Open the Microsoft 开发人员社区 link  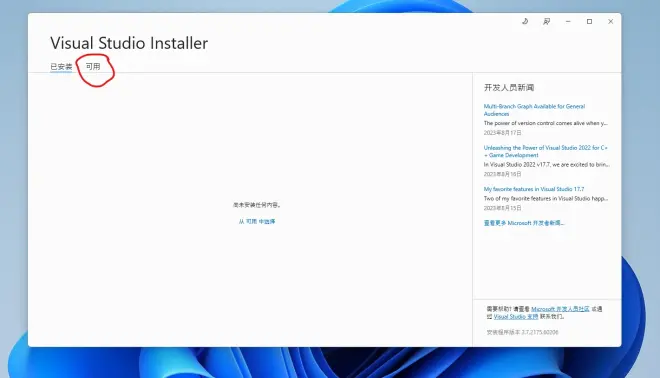click(x=560, y=309)
